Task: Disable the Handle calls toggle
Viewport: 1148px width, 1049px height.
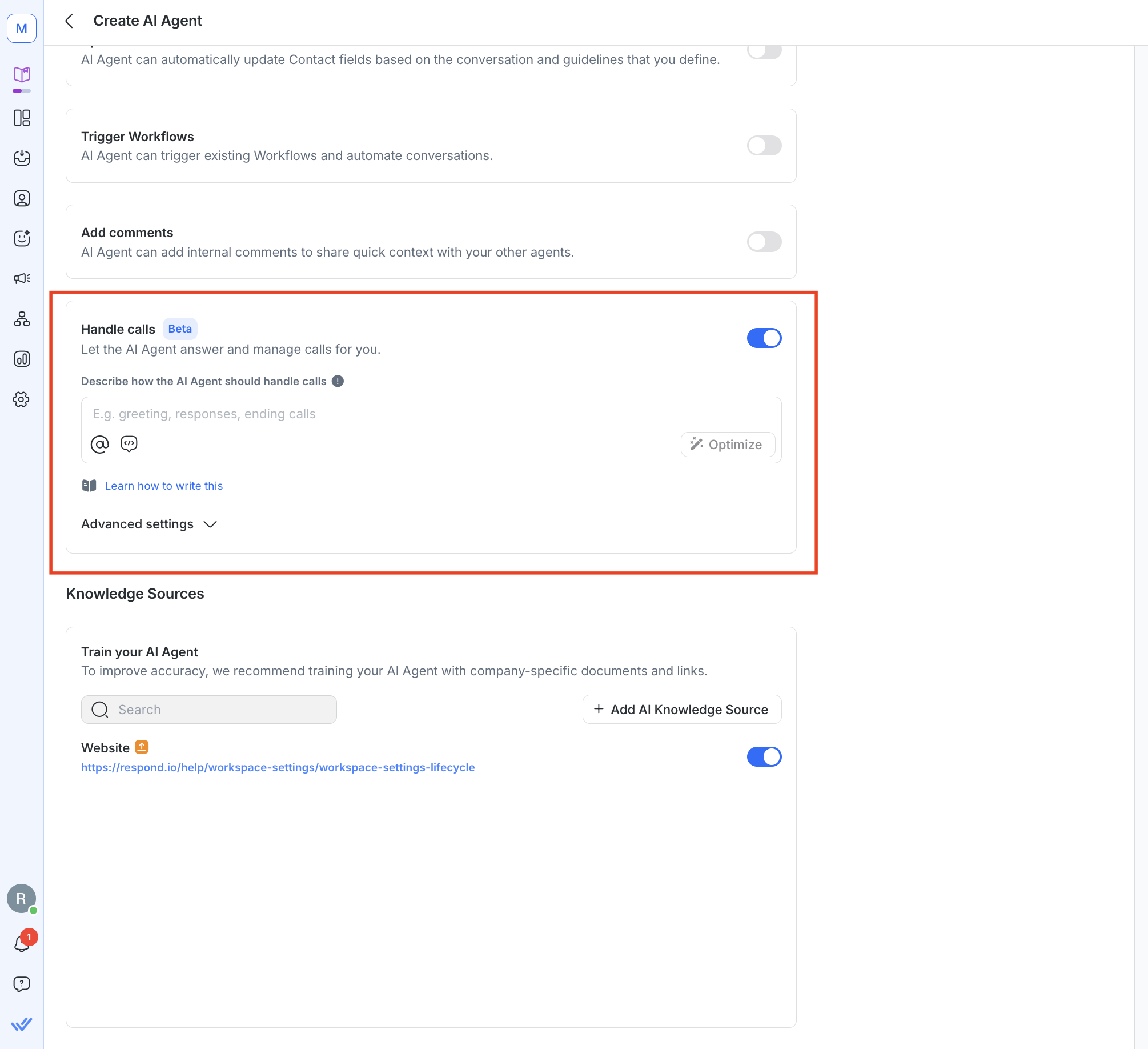Action: tap(764, 338)
